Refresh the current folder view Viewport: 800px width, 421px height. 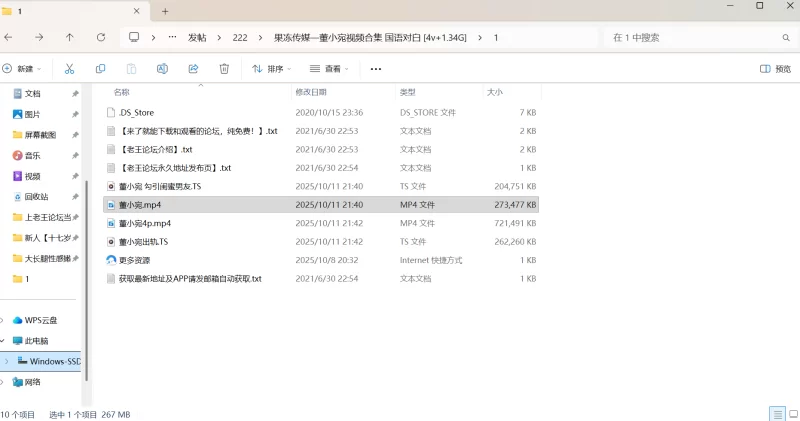tap(100, 37)
